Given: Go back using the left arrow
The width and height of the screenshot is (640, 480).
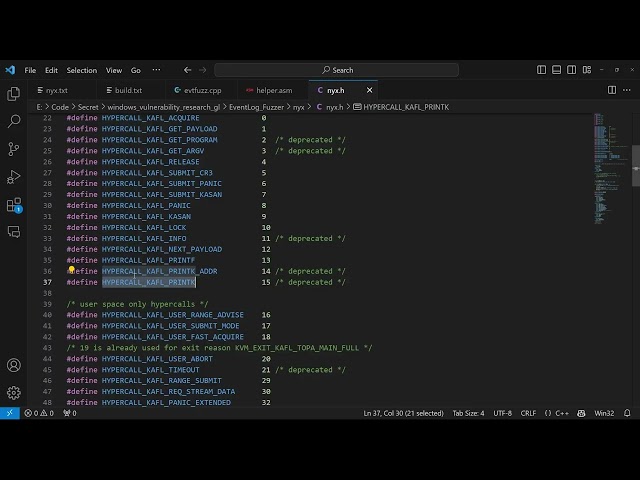Looking at the screenshot, I should (187, 70).
